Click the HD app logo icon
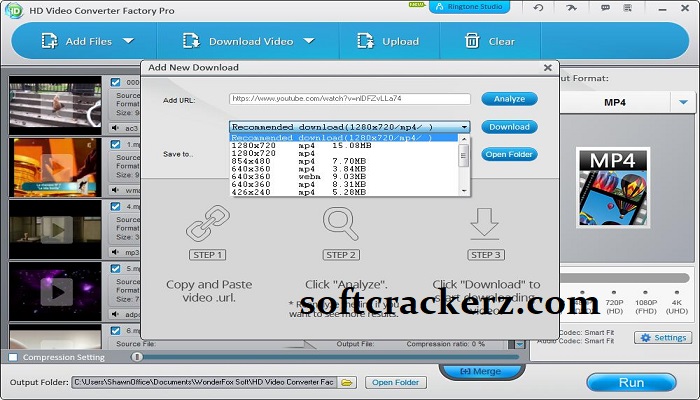The image size is (700, 400). 13,10
